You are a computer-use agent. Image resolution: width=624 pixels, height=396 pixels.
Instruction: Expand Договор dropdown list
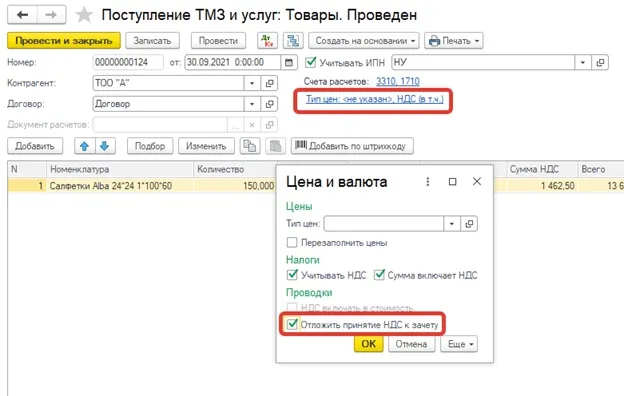(252, 104)
